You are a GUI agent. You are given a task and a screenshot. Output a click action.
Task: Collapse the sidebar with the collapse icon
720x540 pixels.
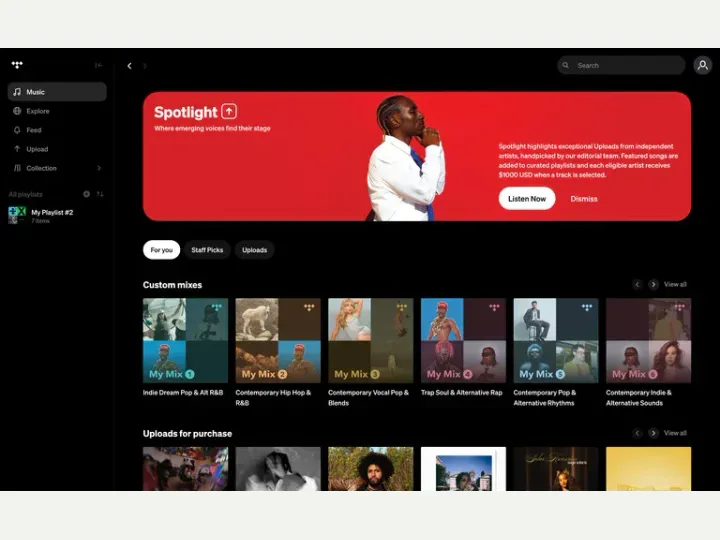pos(99,65)
